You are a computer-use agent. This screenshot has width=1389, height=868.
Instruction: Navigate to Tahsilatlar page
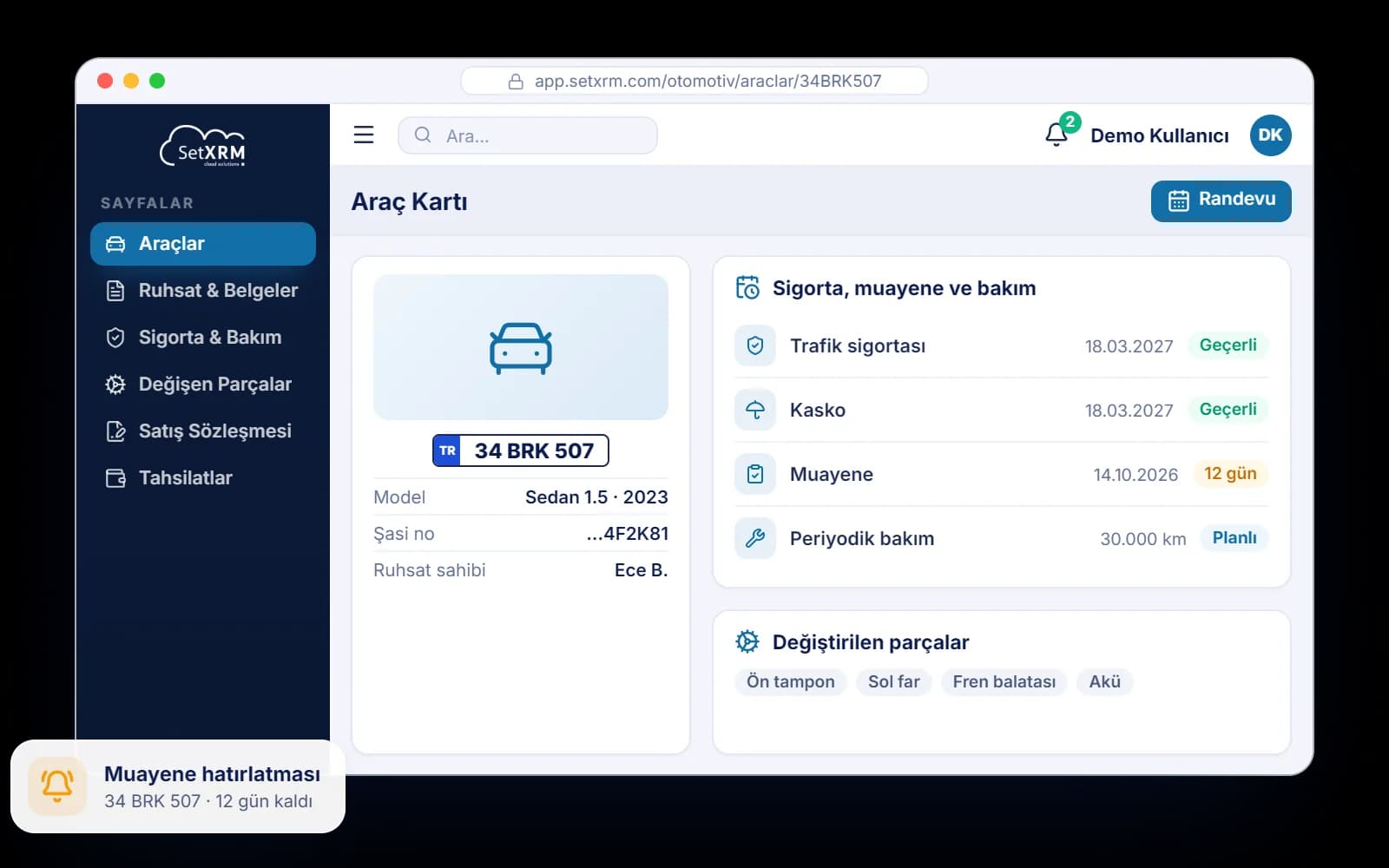click(203, 478)
